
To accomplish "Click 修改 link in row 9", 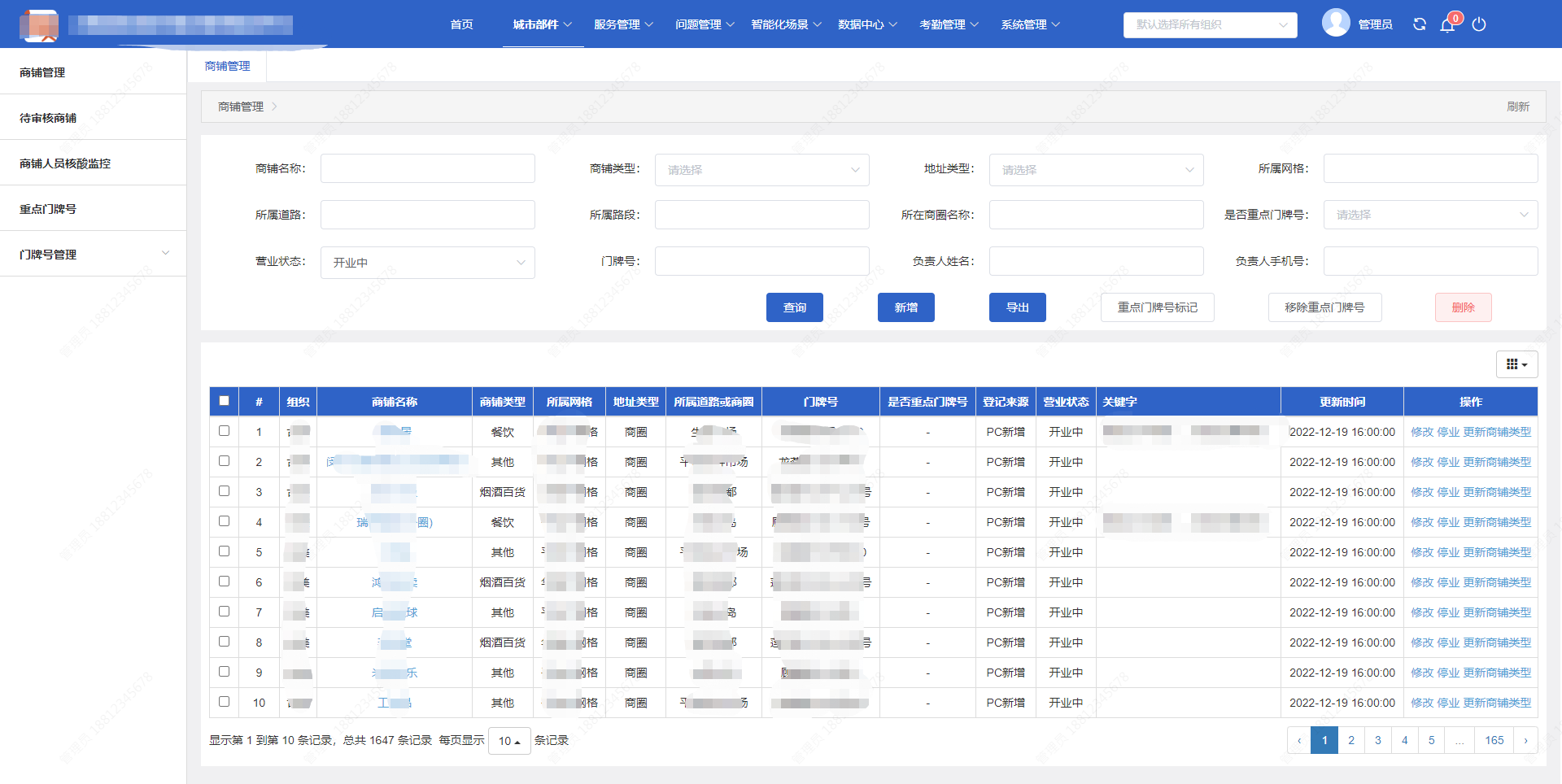I will pyautogui.click(x=1422, y=673).
